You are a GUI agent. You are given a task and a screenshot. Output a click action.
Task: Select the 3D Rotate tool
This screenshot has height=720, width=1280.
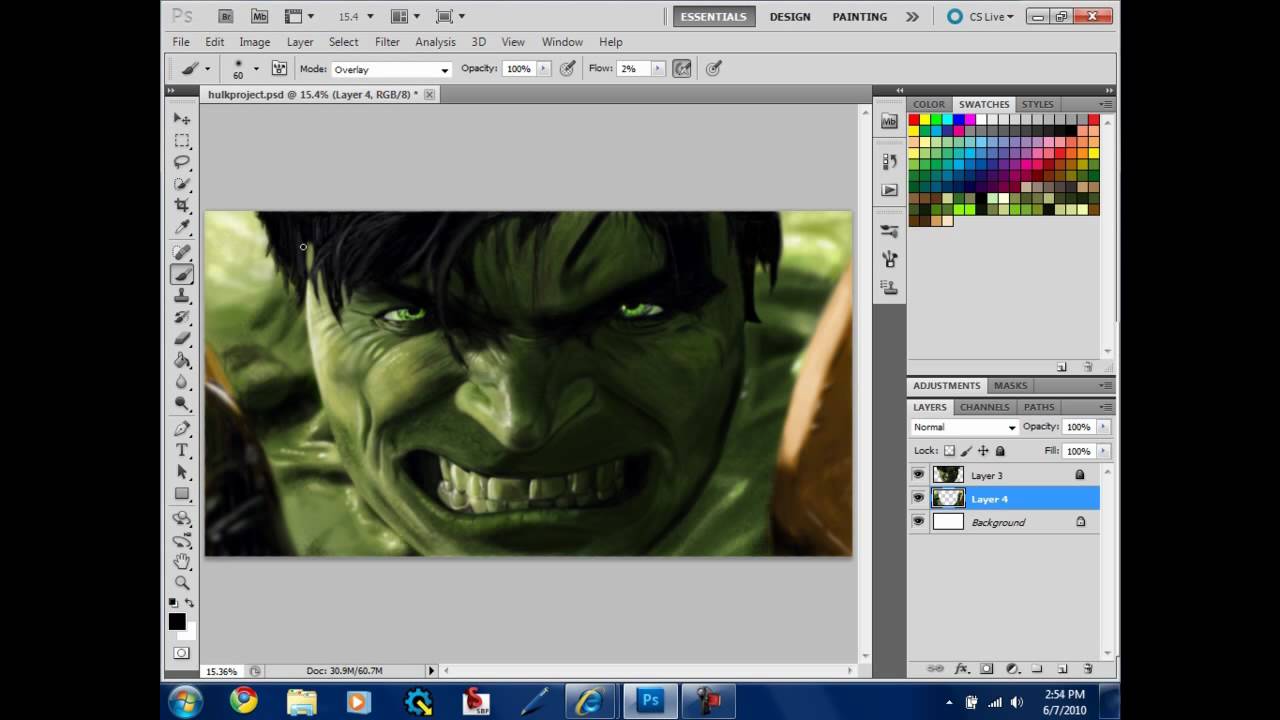point(182,518)
